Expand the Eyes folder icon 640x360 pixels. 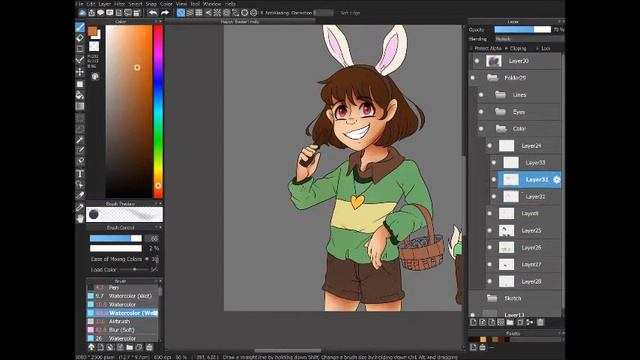click(500, 111)
